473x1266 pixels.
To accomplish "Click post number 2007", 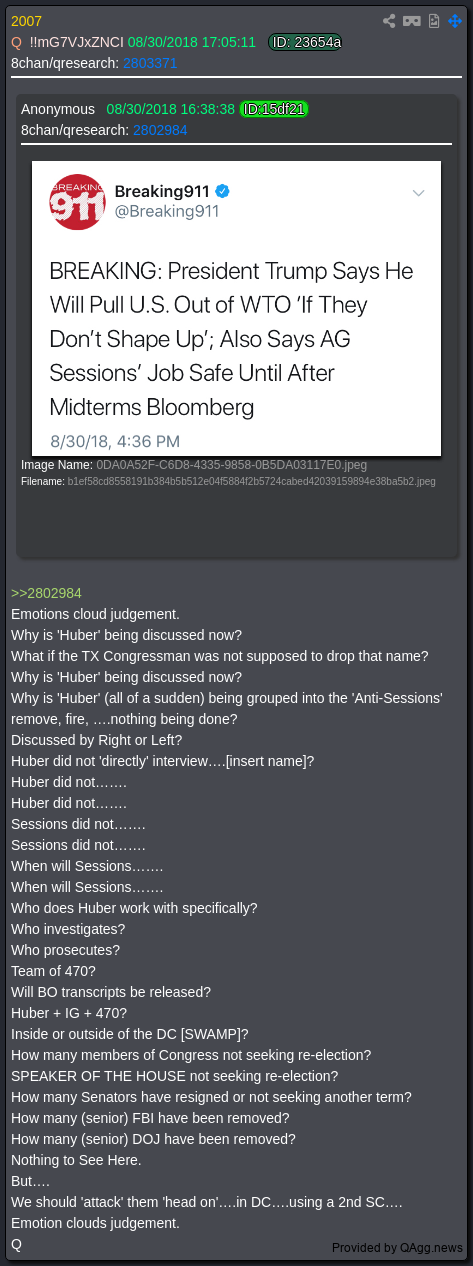I will tap(26, 21).
